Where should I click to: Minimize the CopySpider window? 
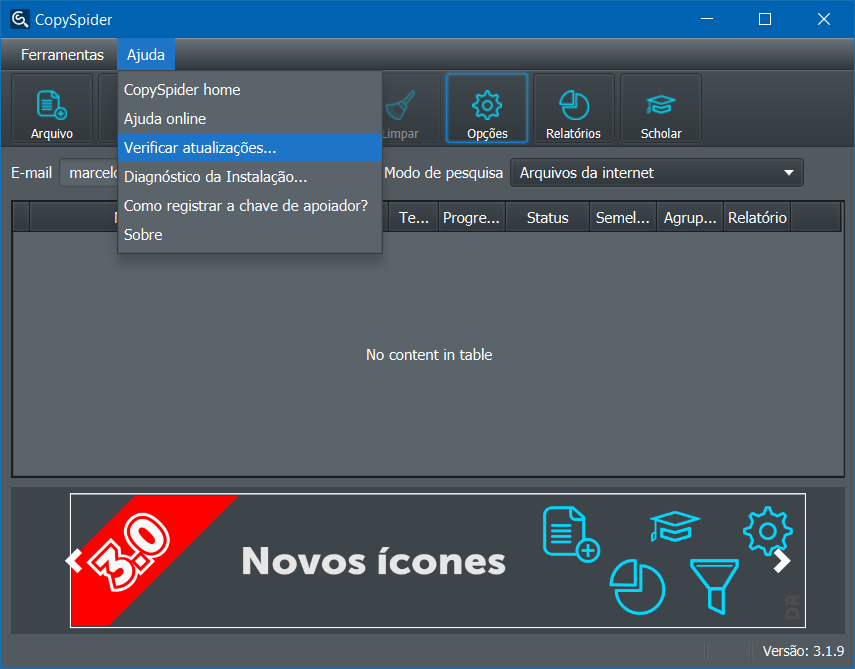pyautogui.click(x=707, y=19)
